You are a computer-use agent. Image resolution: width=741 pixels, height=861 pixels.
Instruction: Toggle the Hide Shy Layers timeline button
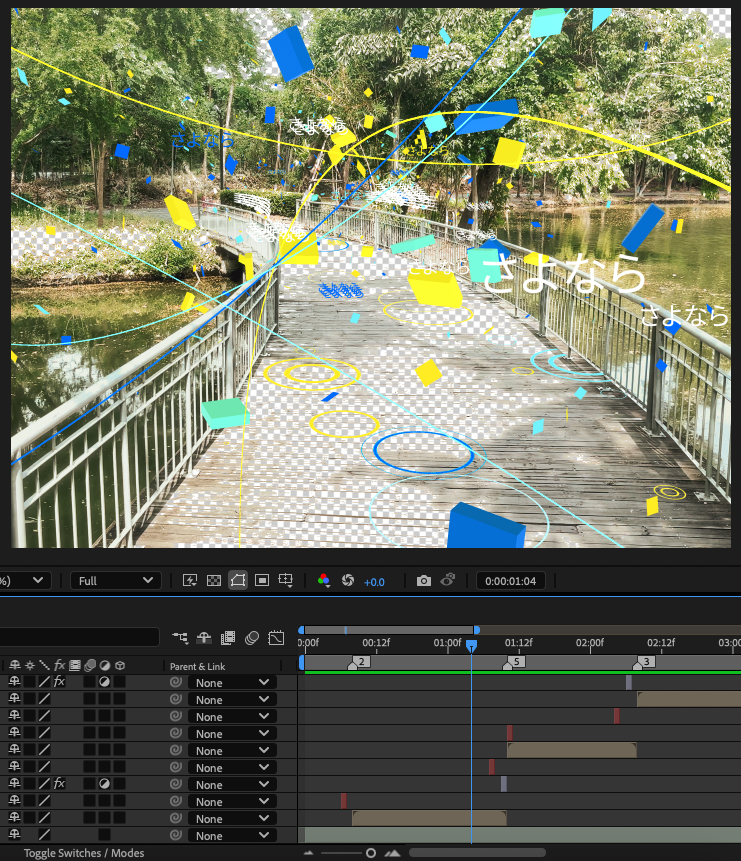tap(204, 638)
